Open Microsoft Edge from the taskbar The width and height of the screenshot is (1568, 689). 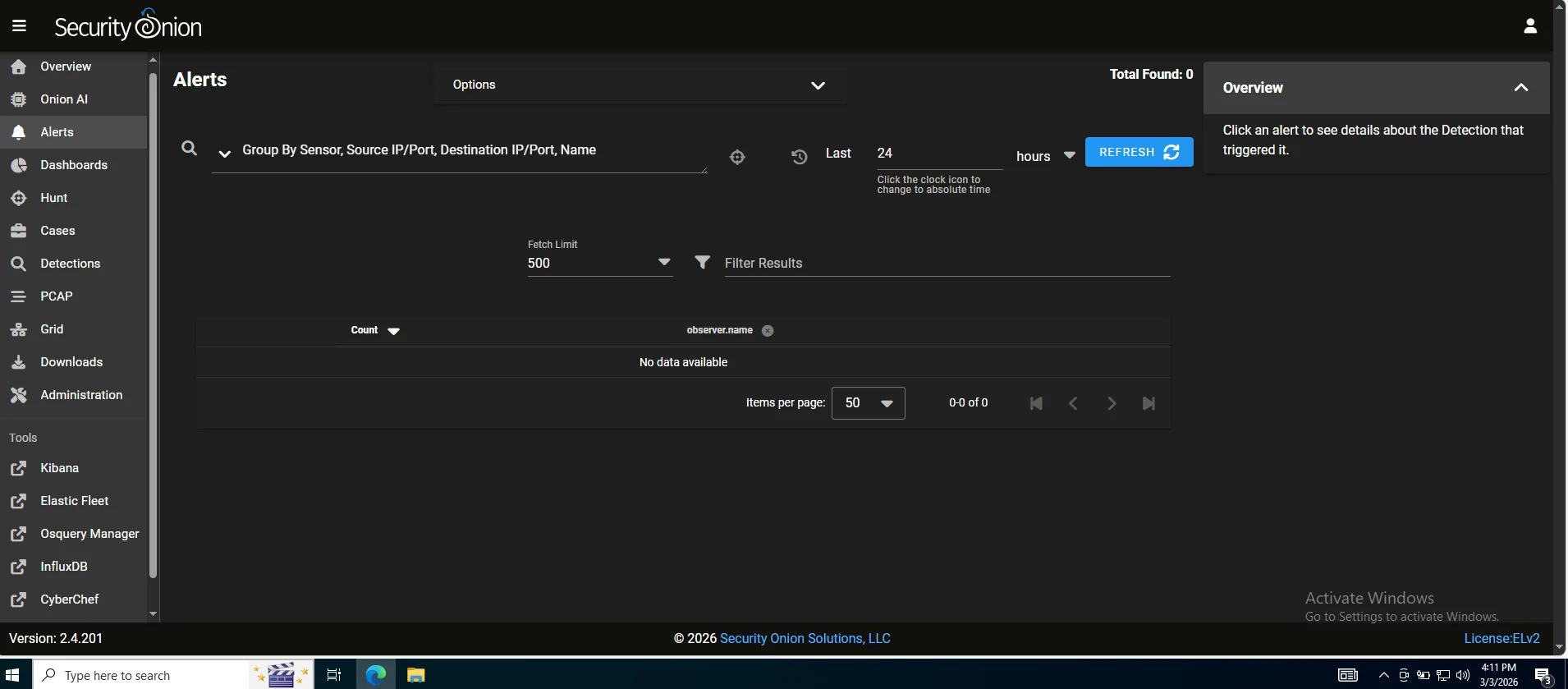pyautogui.click(x=376, y=675)
